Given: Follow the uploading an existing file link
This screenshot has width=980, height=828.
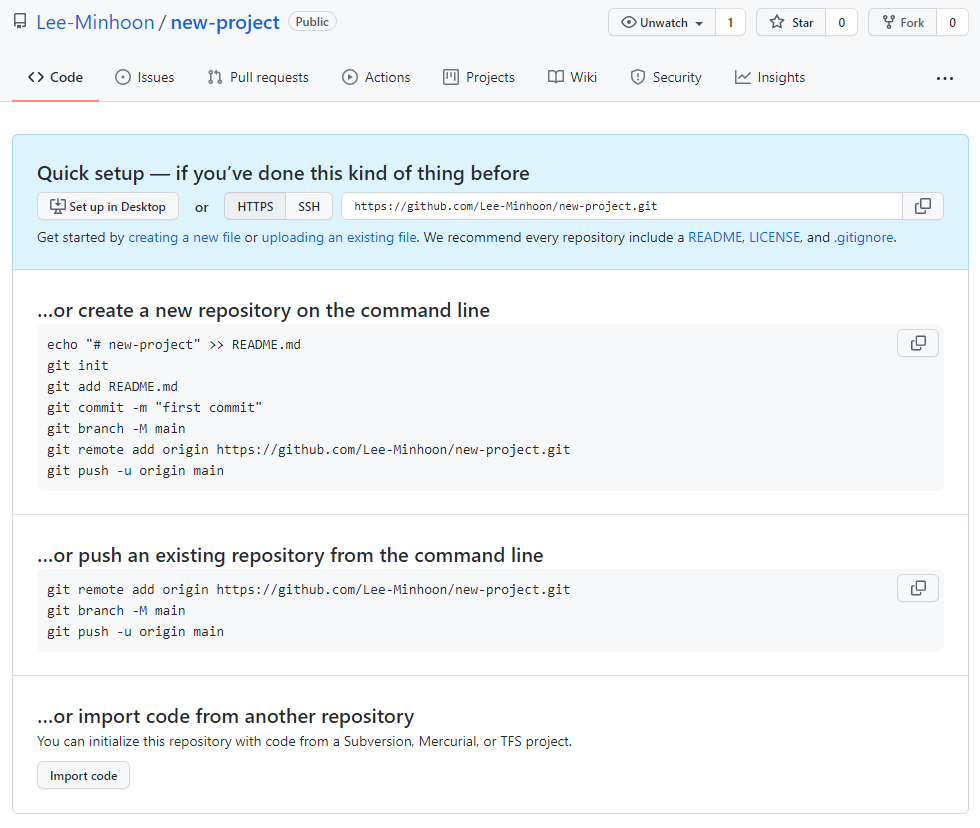Looking at the screenshot, I should [339, 237].
